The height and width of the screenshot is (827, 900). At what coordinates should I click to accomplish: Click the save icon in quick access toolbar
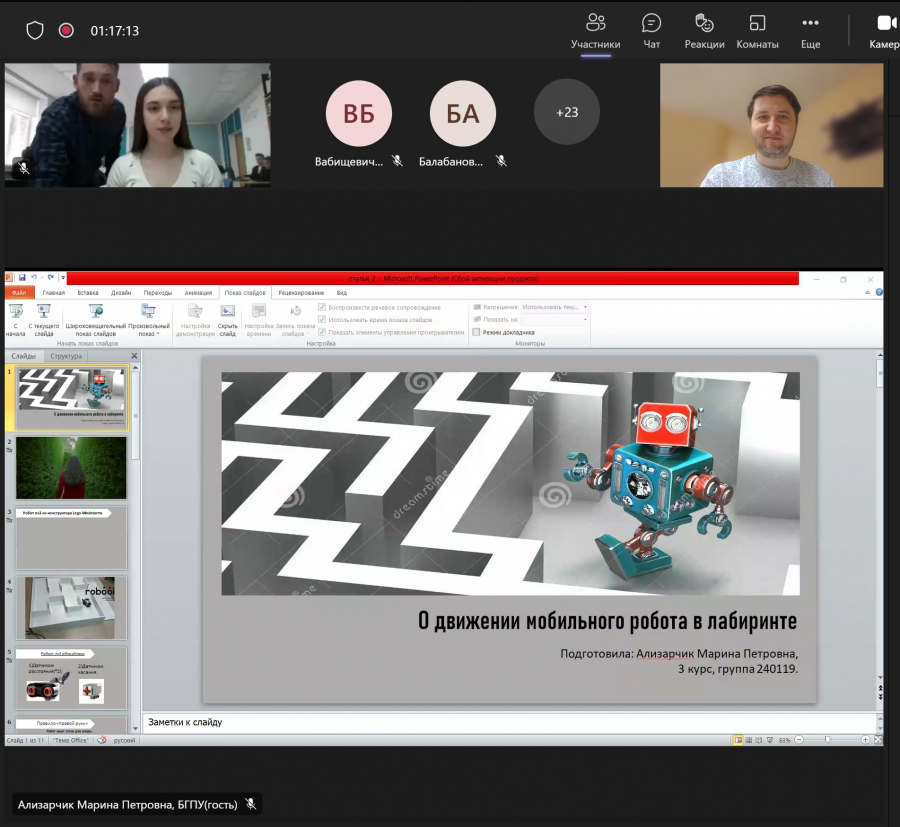click(x=22, y=278)
